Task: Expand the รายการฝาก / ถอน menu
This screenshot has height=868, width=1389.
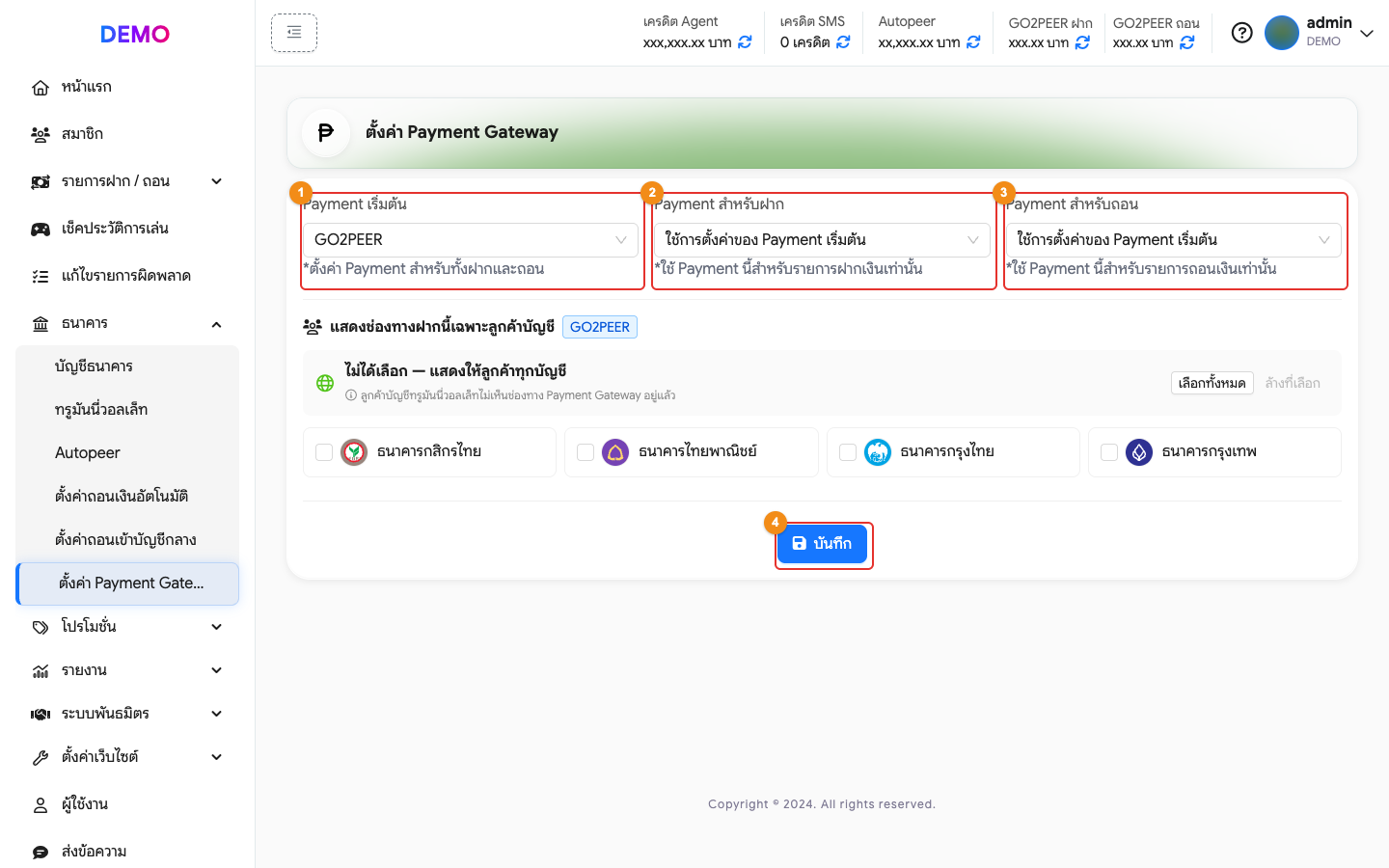Action: point(217,181)
